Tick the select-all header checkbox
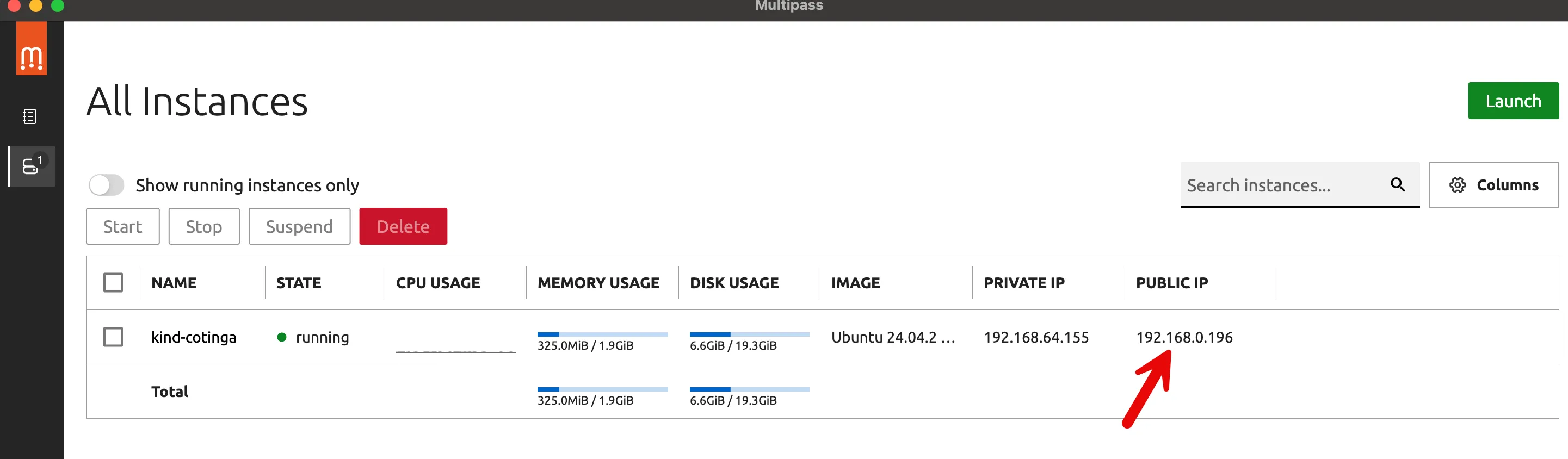 point(113,282)
